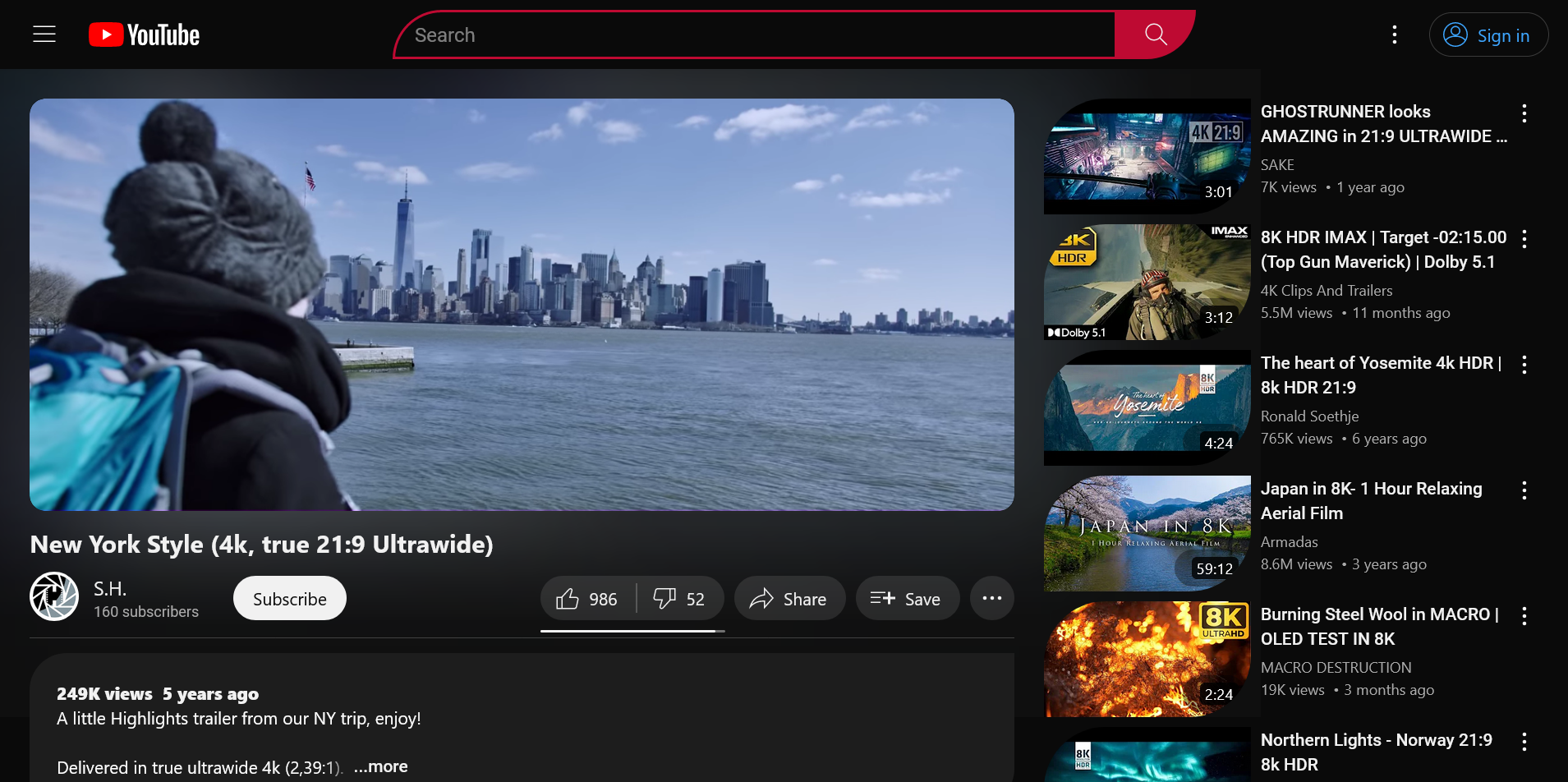Image resolution: width=1568 pixels, height=782 pixels.
Task: Click the search magnifier button
Action: [x=1155, y=34]
